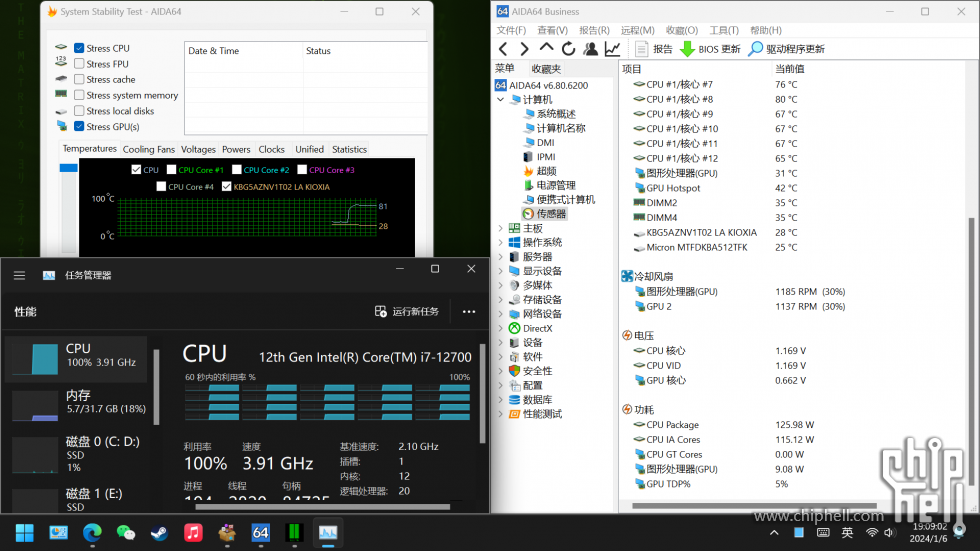Open WeChat from the taskbar

tap(126, 533)
